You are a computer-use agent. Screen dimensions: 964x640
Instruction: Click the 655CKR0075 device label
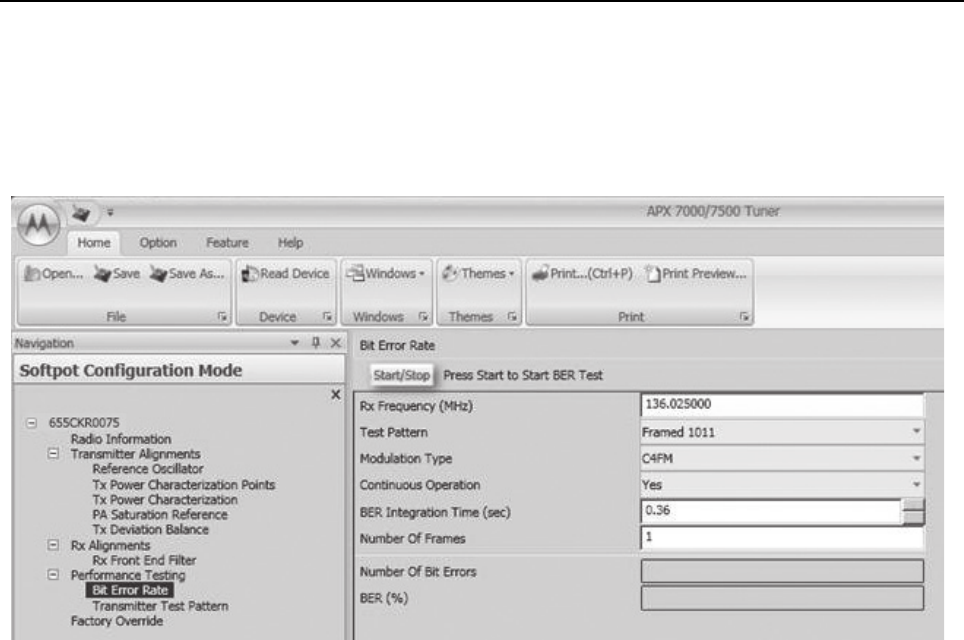(84, 423)
